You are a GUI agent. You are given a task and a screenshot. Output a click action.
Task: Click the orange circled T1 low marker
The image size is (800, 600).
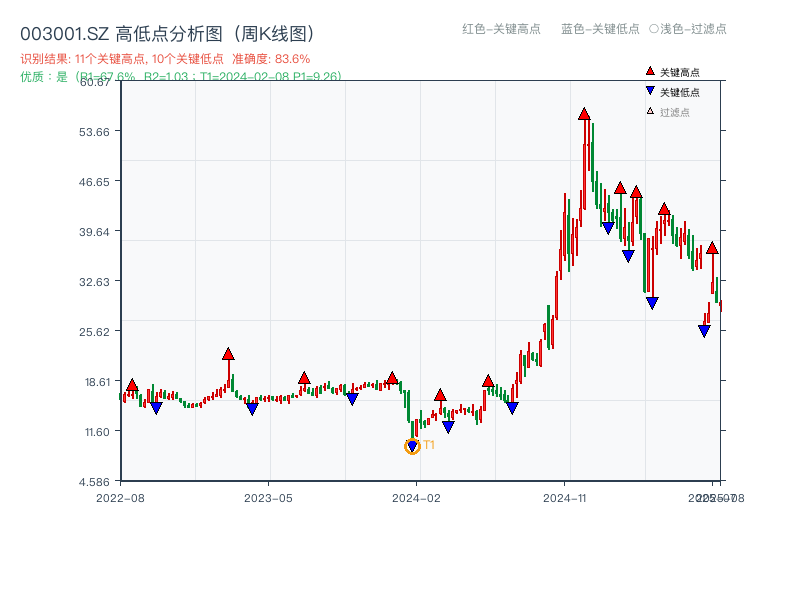[412, 446]
